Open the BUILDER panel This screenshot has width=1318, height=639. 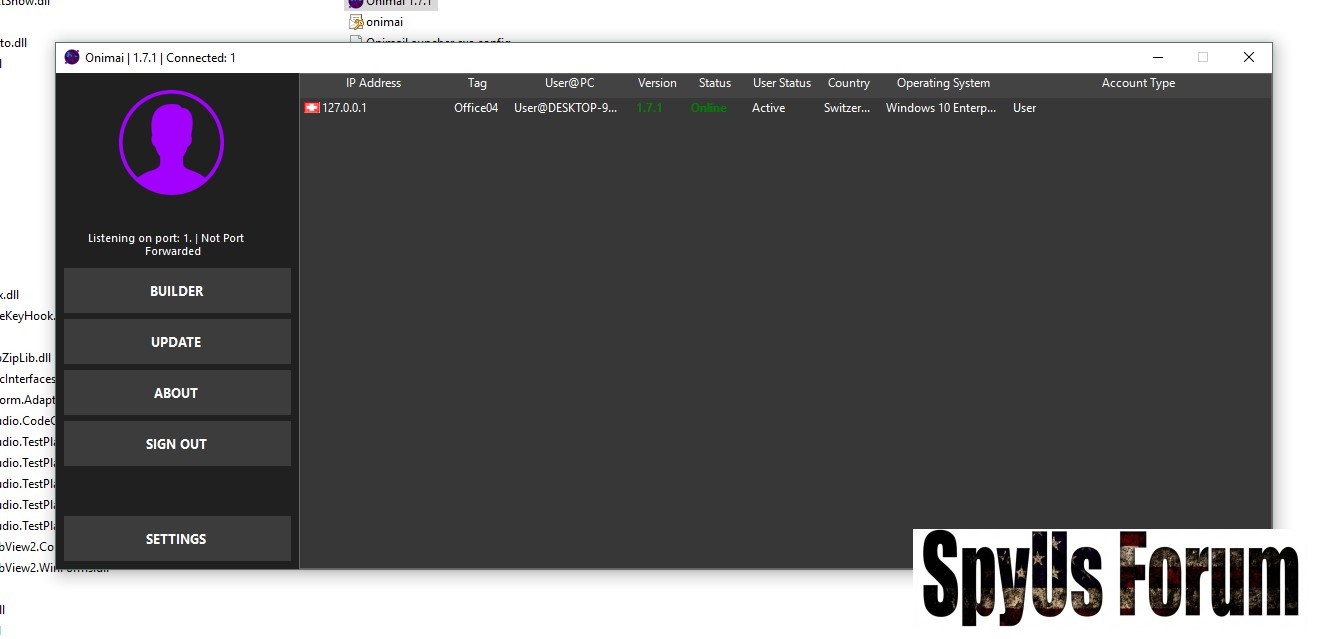pos(177,291)
